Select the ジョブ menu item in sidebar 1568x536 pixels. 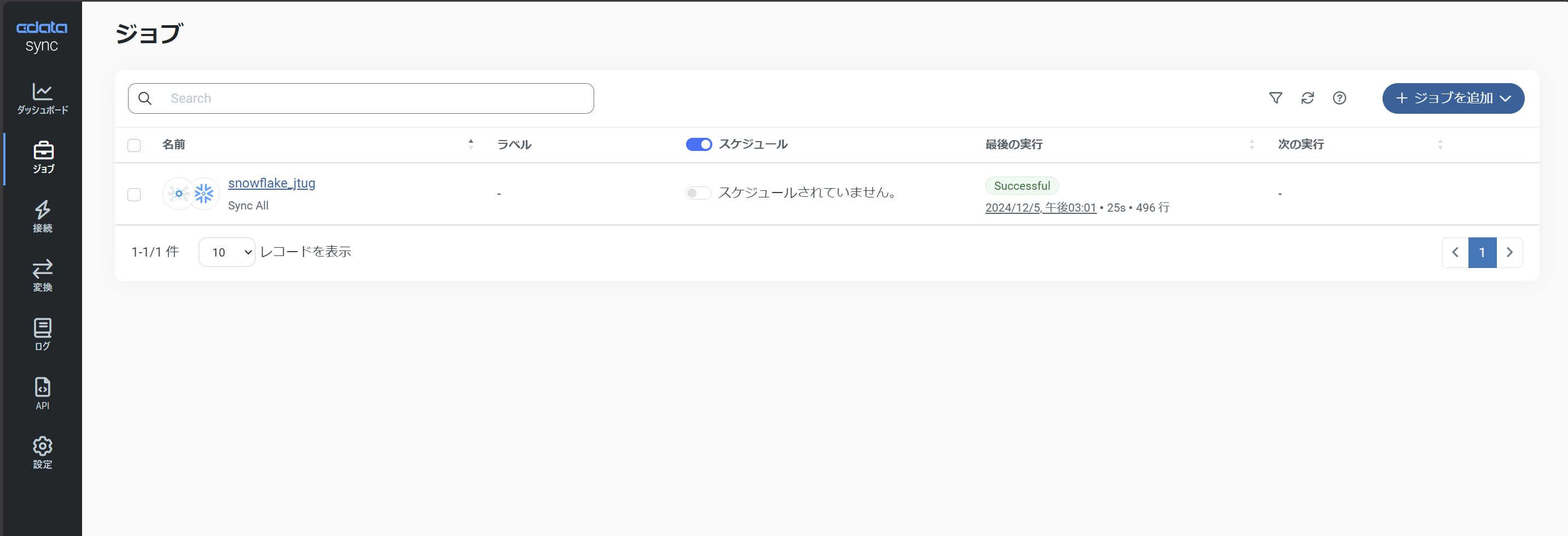[x=43, y=158]
